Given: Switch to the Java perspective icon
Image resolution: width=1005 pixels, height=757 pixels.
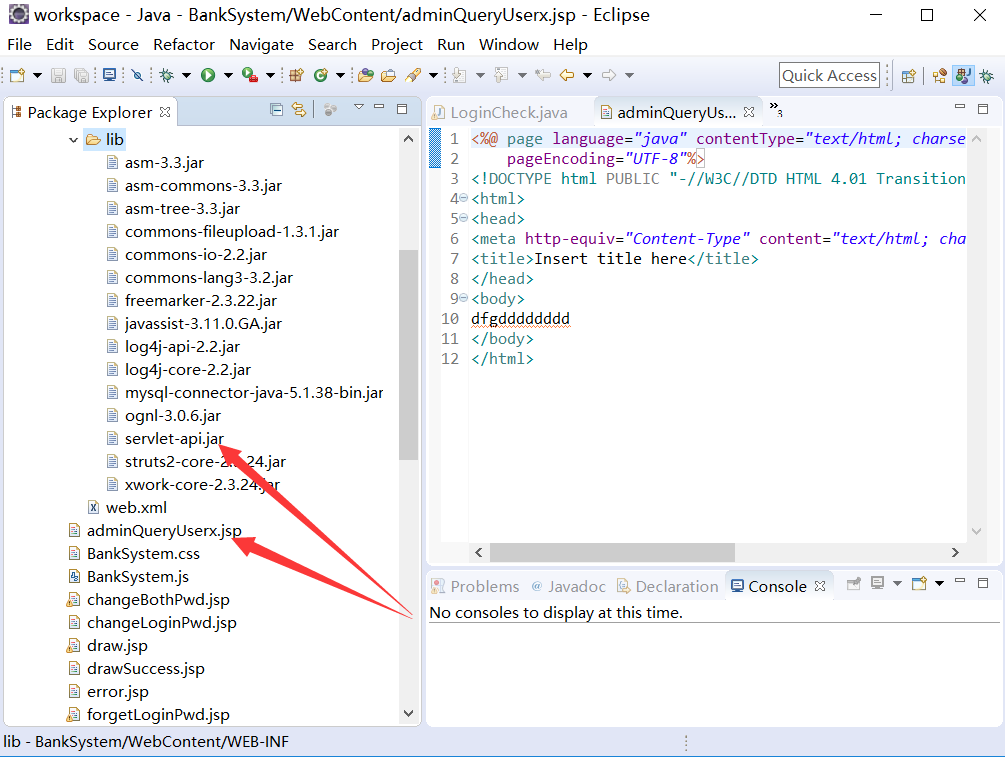Looking at the screenshot, I should [963, 76].
